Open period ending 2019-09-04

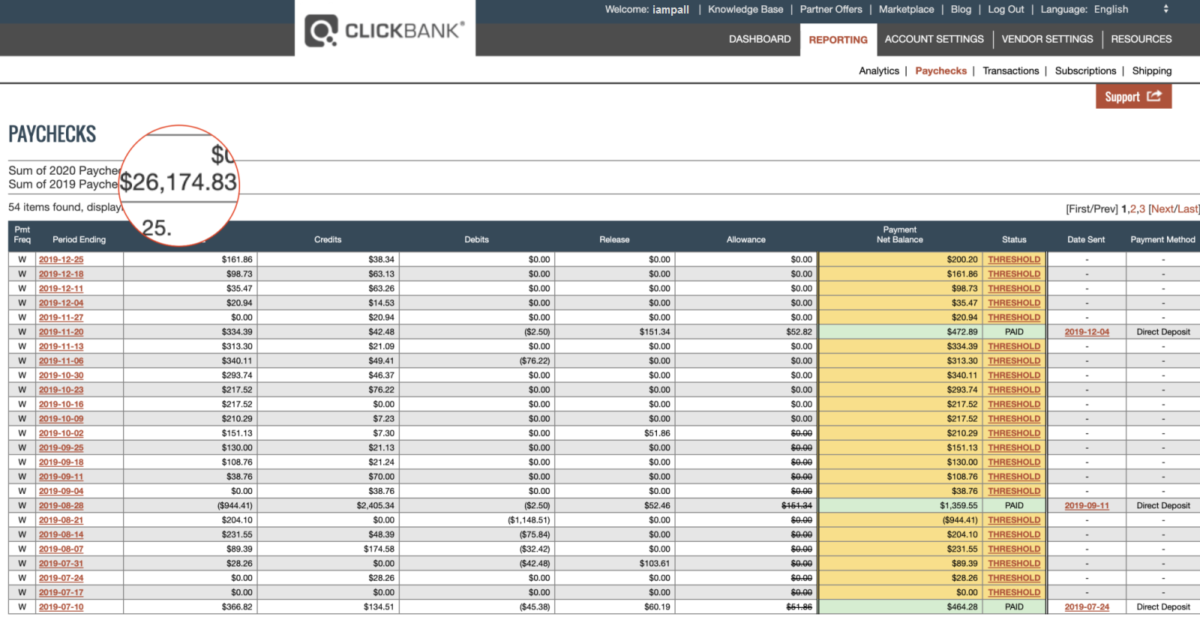(61, 491)
